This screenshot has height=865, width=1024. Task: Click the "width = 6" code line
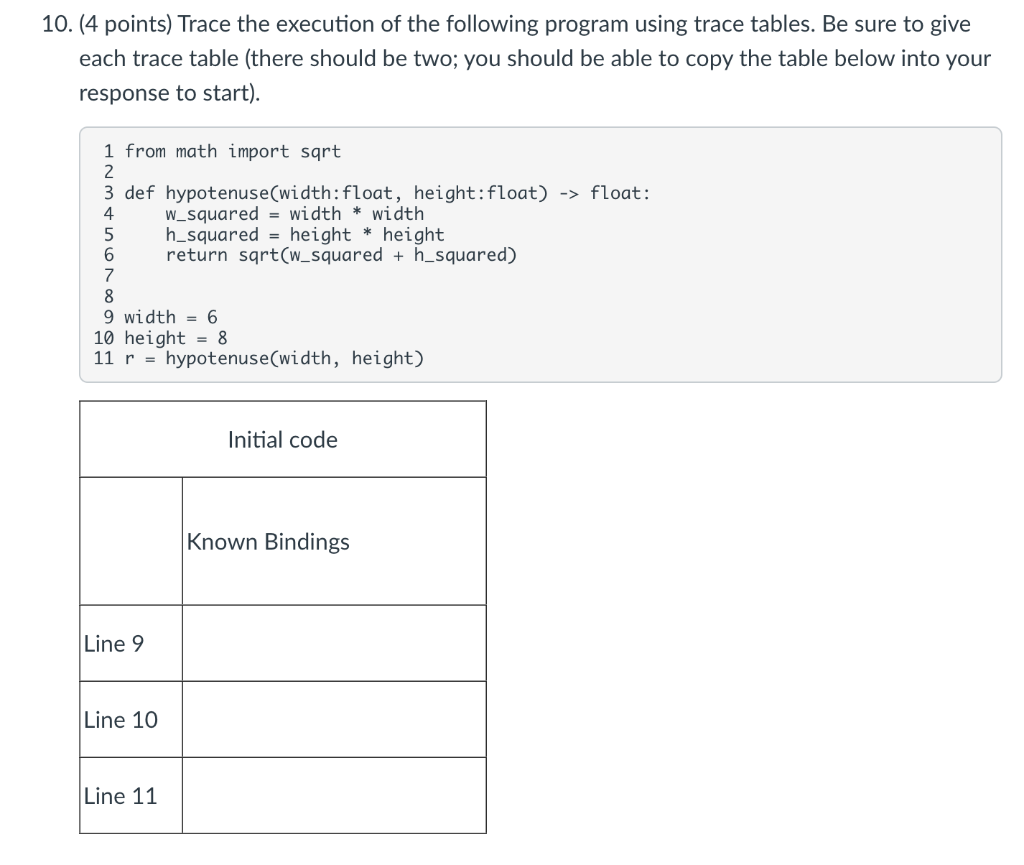[x=171, y=317]
